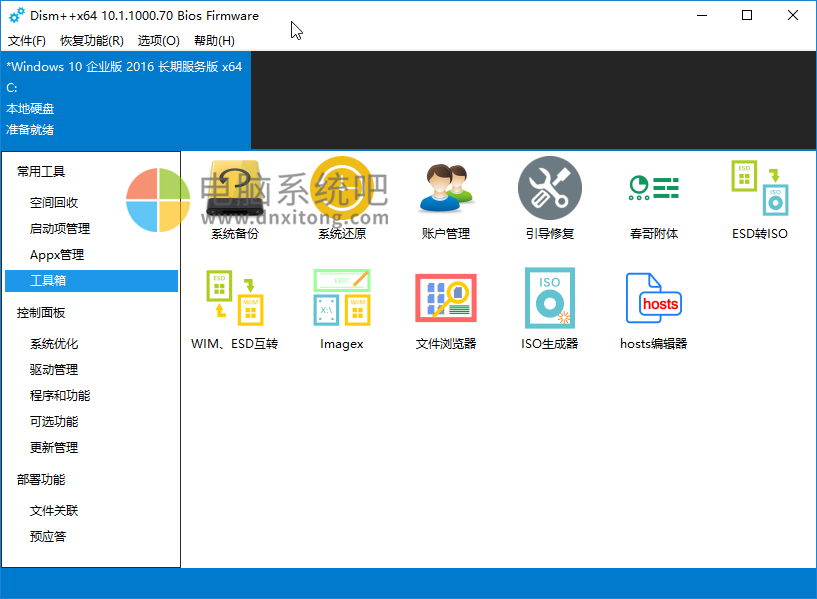The image size is (817, 599).
Task: Open the 文件(F) menu
Action: [x=27, y=41]
